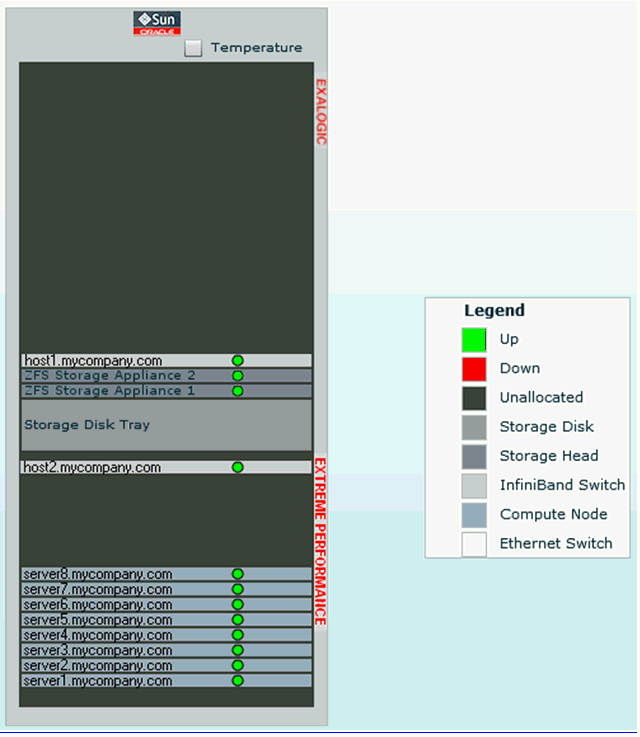Click the EXALOGIC vertical rack label
Screen dimensions: 640x737
click(x=320, y=112)
